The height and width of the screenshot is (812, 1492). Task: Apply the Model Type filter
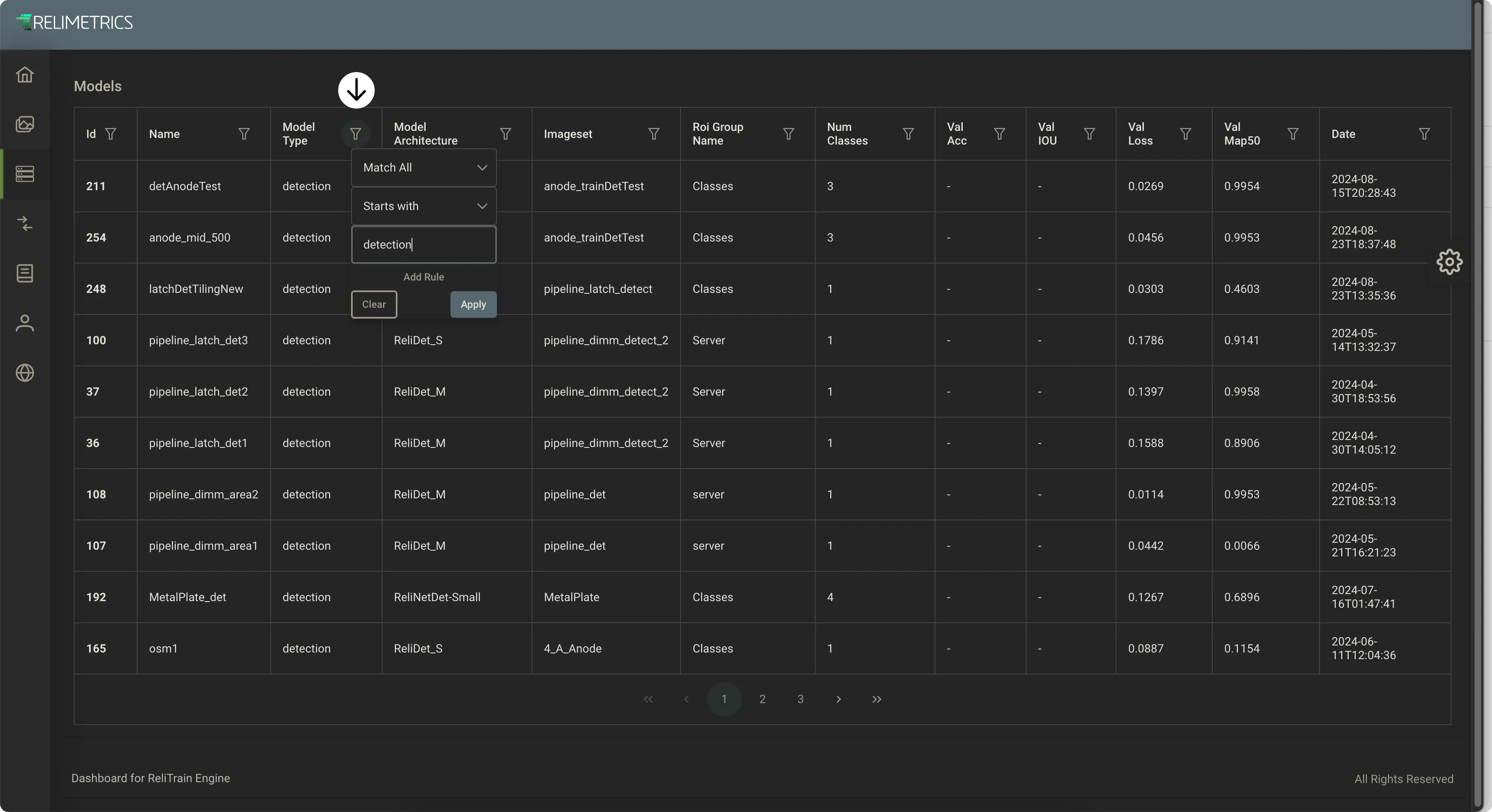(x=473, y=304)
